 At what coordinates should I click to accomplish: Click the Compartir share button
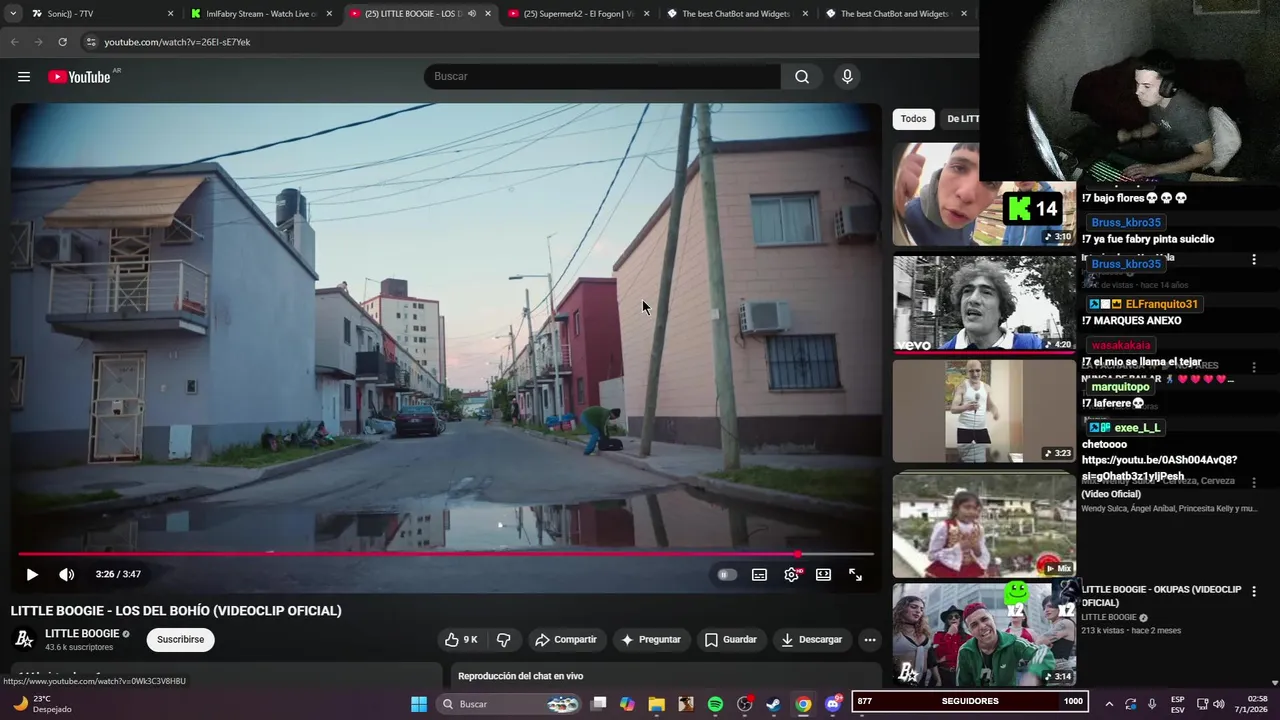[x=566, y=640]
